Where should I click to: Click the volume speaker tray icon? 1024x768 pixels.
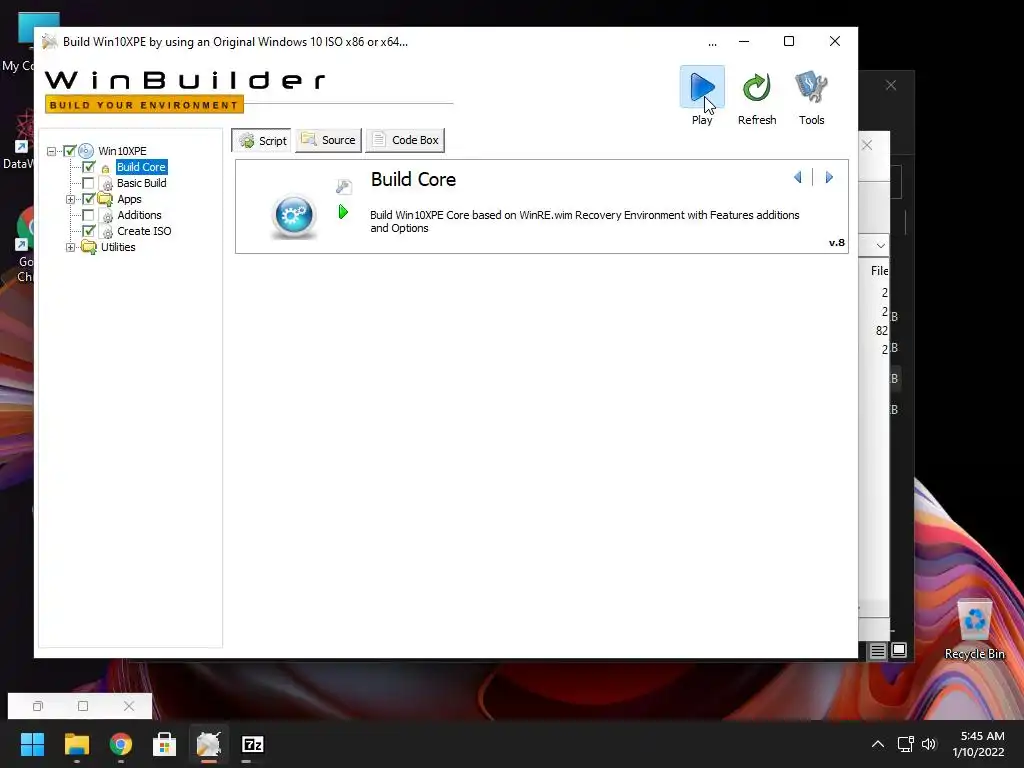pos(929,744)
